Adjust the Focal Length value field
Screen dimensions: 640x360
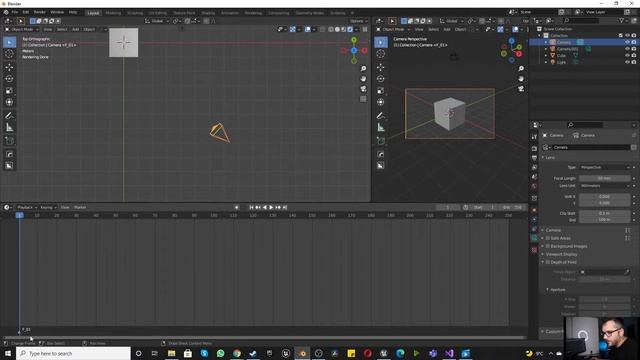pos(604,178)
